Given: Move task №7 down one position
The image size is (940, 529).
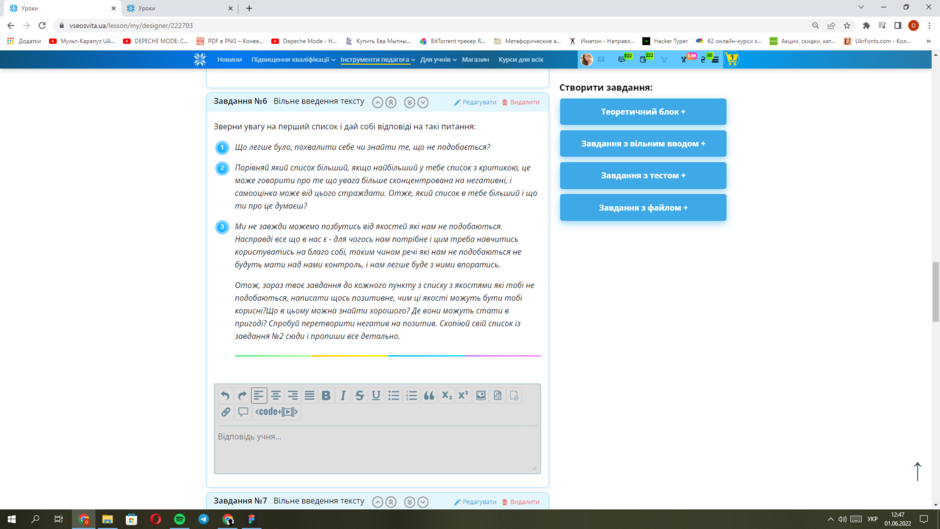Looking at the screenshot, I should (423, 502).
